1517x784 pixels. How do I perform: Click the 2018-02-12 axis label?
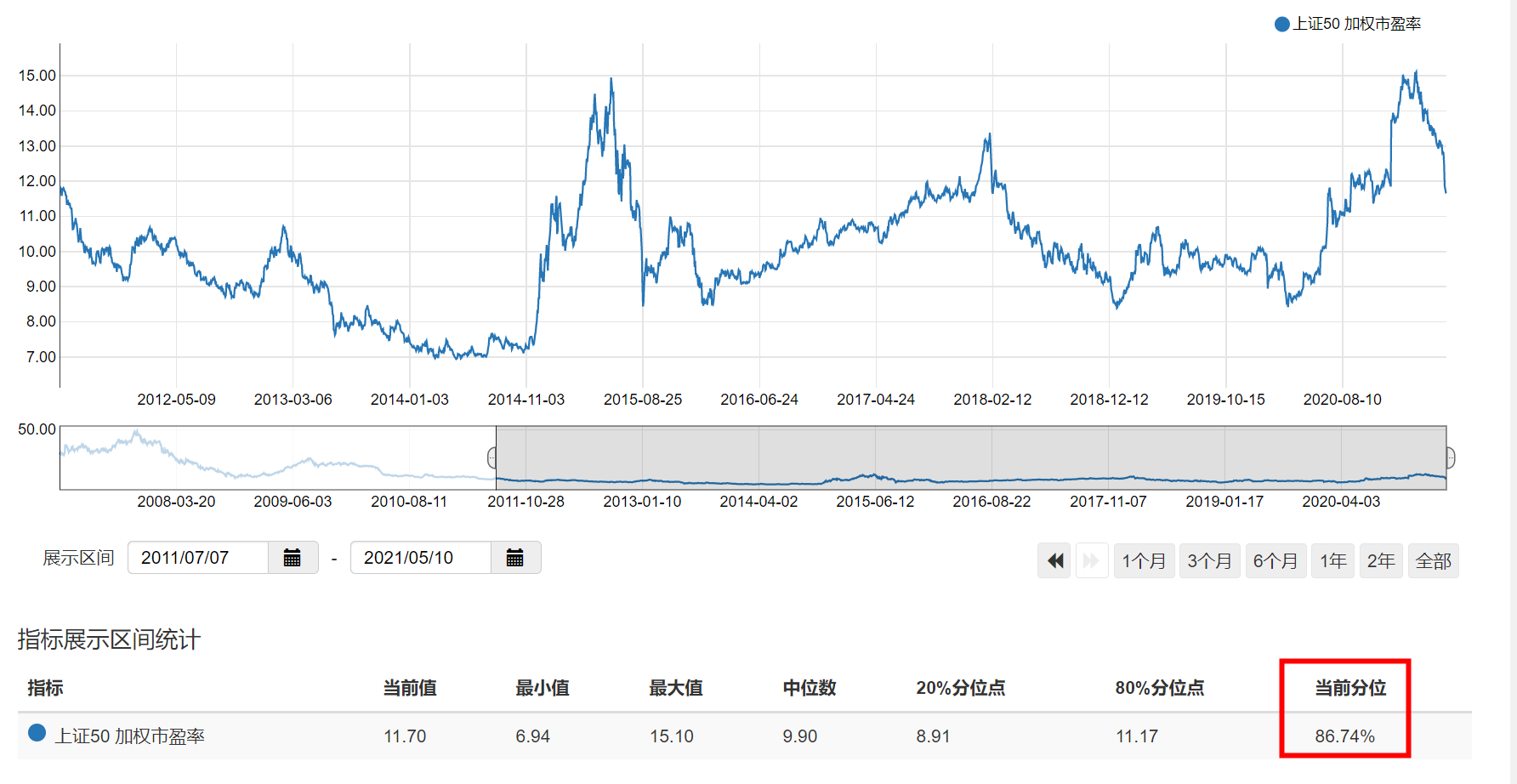(992, 400)
